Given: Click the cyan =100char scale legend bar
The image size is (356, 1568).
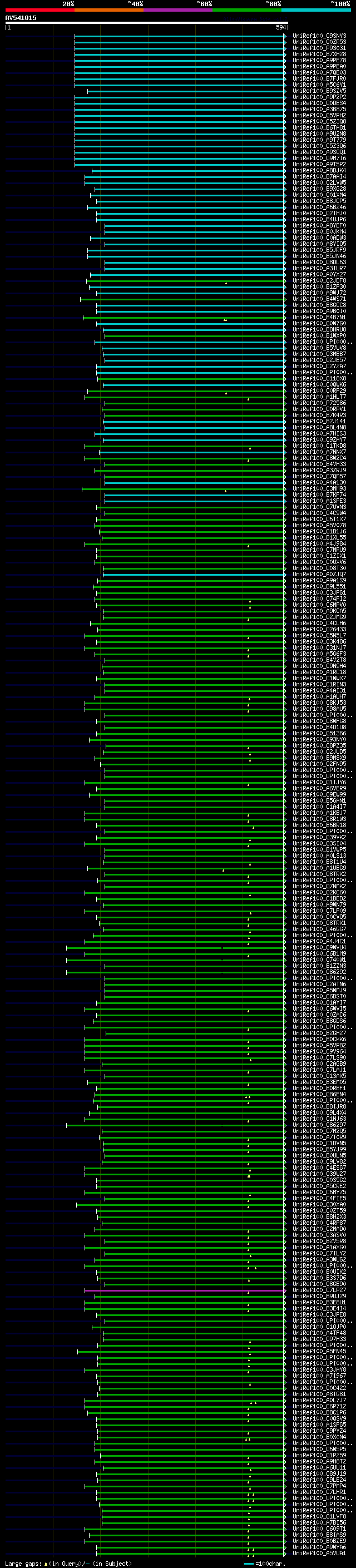Looking at the screenshot, I should [x=248, y=1564].
